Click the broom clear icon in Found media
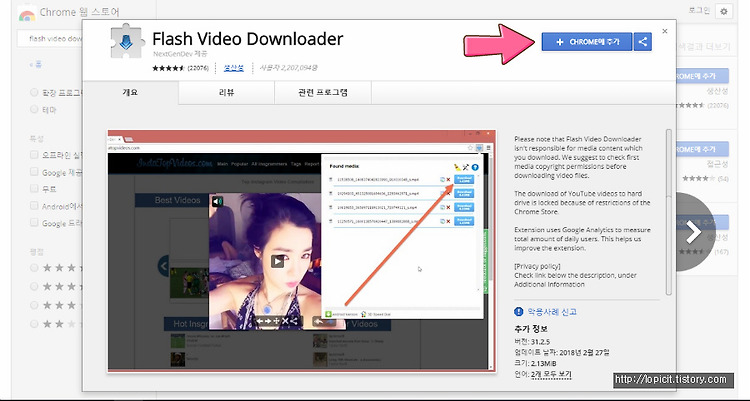This screenshot has height=401, width=750. pyautogui.click(x=457, y=167)
